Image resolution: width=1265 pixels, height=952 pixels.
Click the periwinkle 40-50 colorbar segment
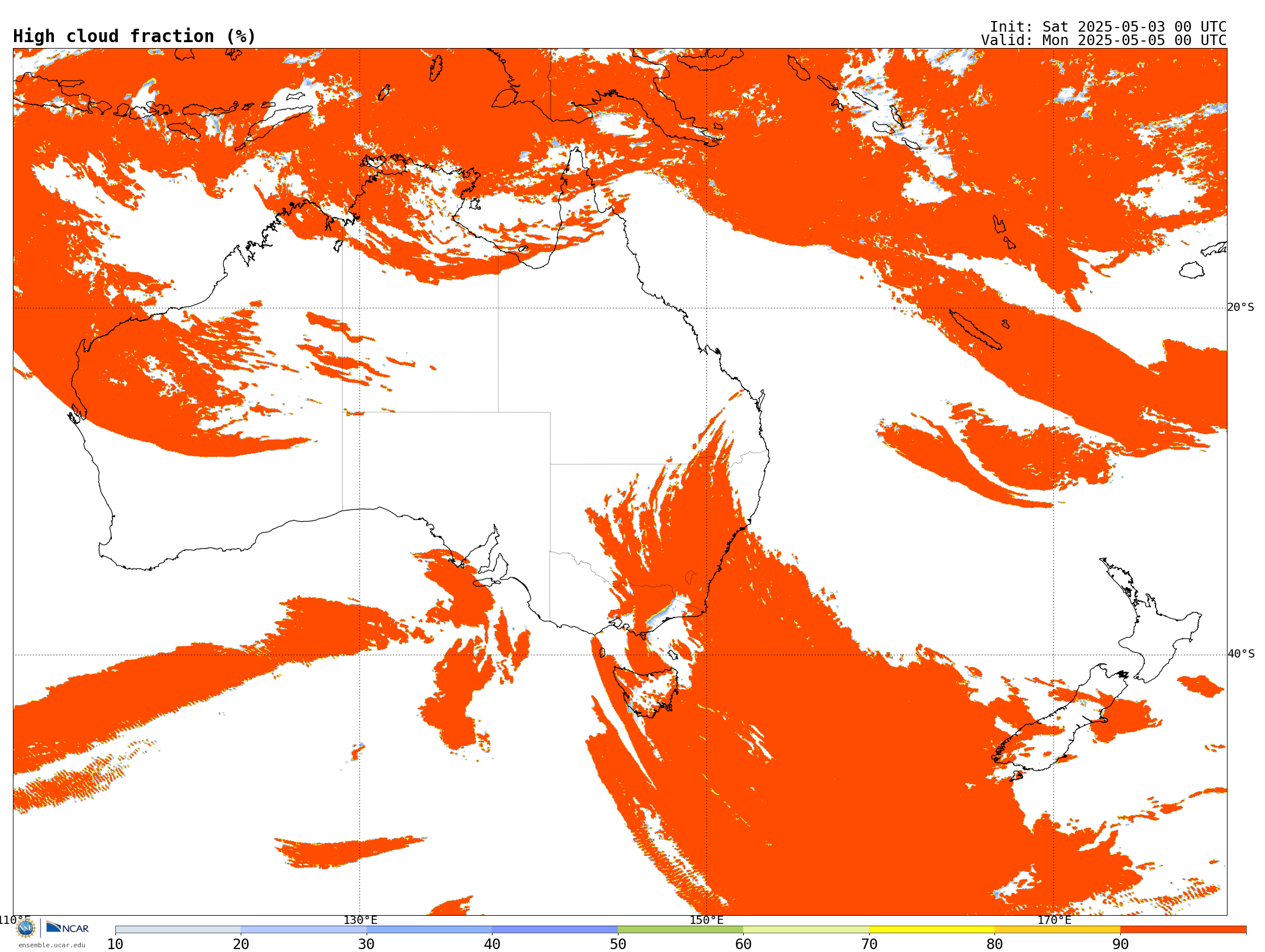coord(555,930)
